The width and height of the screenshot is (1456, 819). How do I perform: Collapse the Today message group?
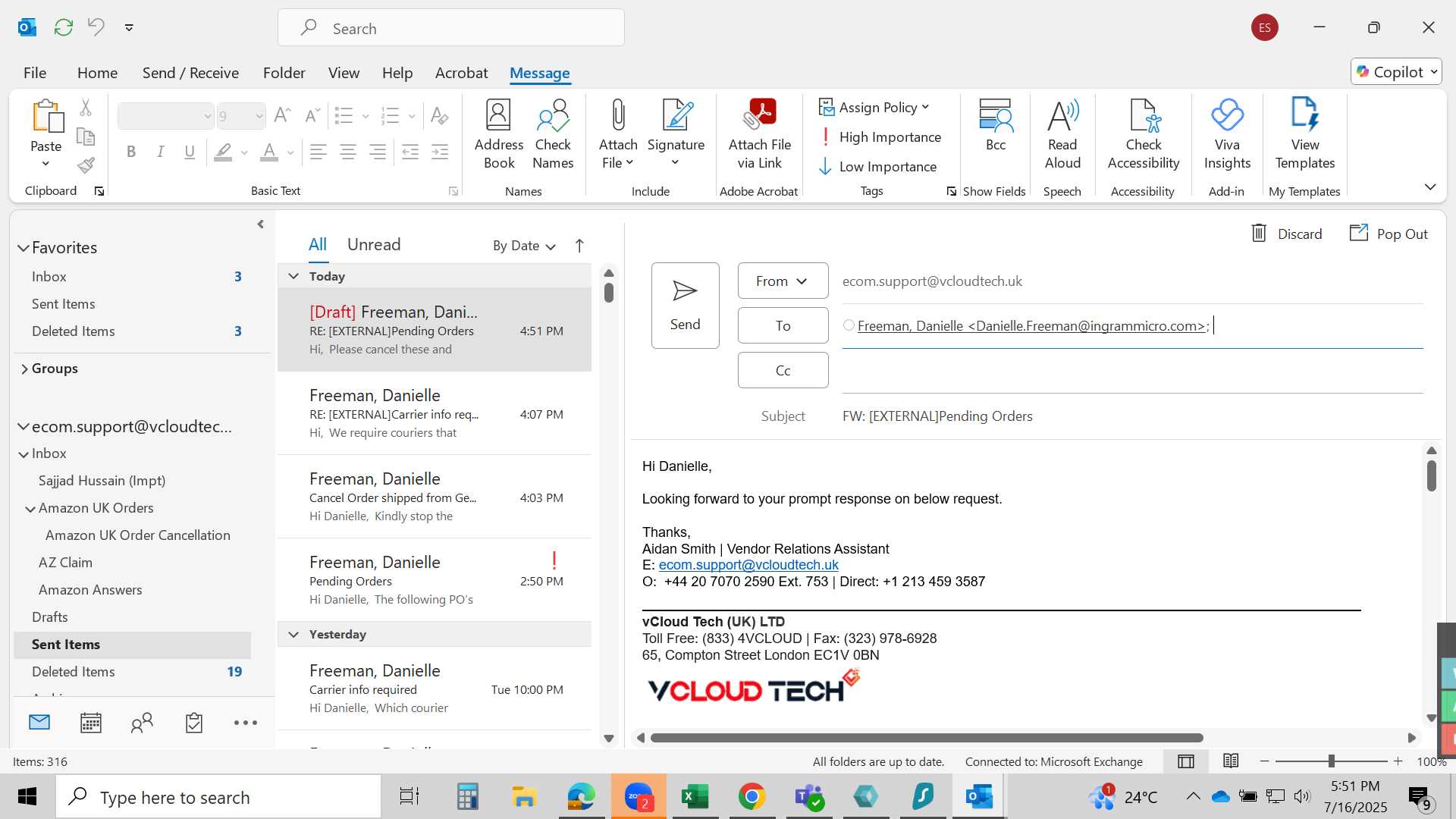(293, 276)
